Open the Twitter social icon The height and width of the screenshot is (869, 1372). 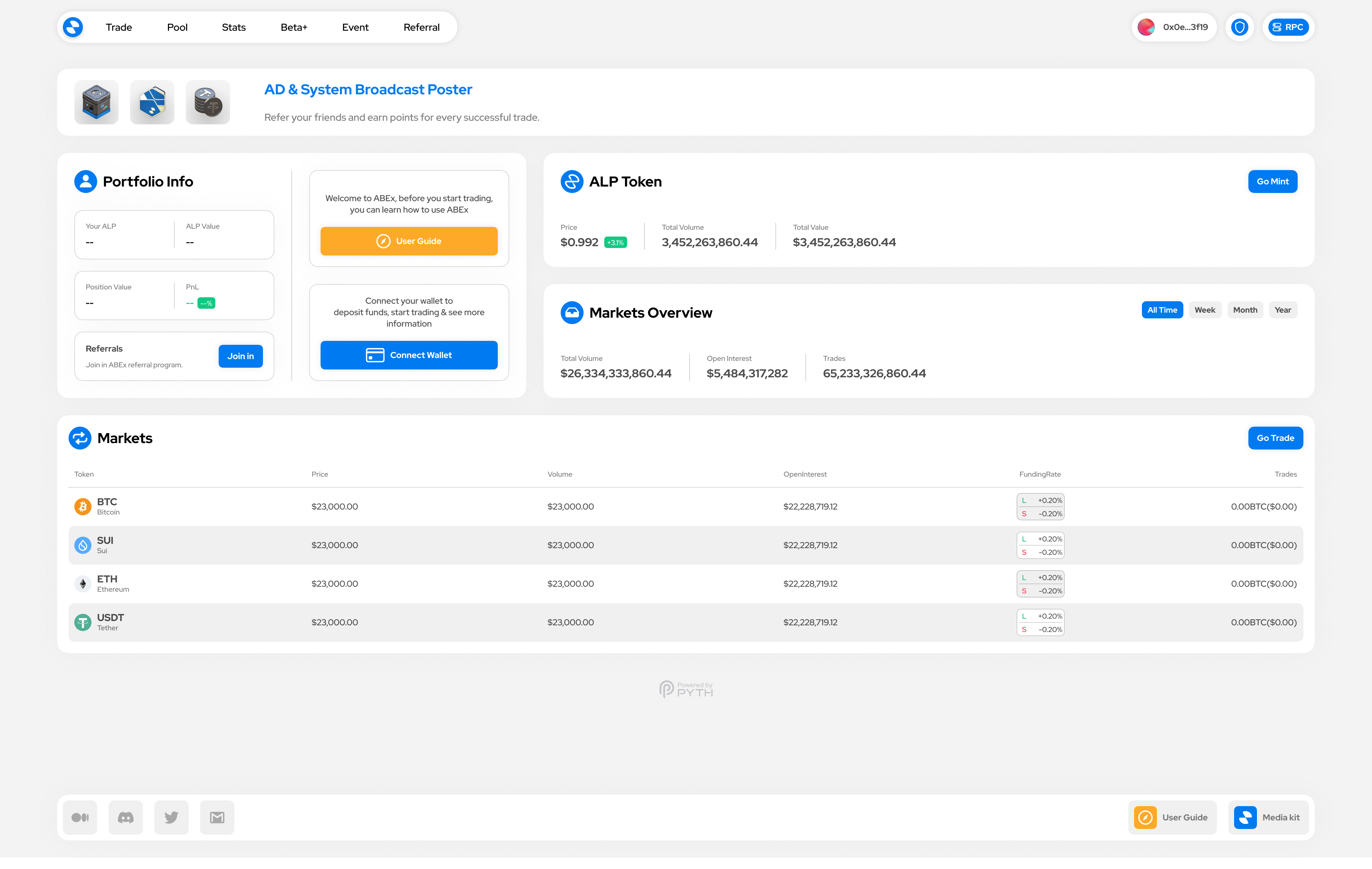(x=171, y=817)
